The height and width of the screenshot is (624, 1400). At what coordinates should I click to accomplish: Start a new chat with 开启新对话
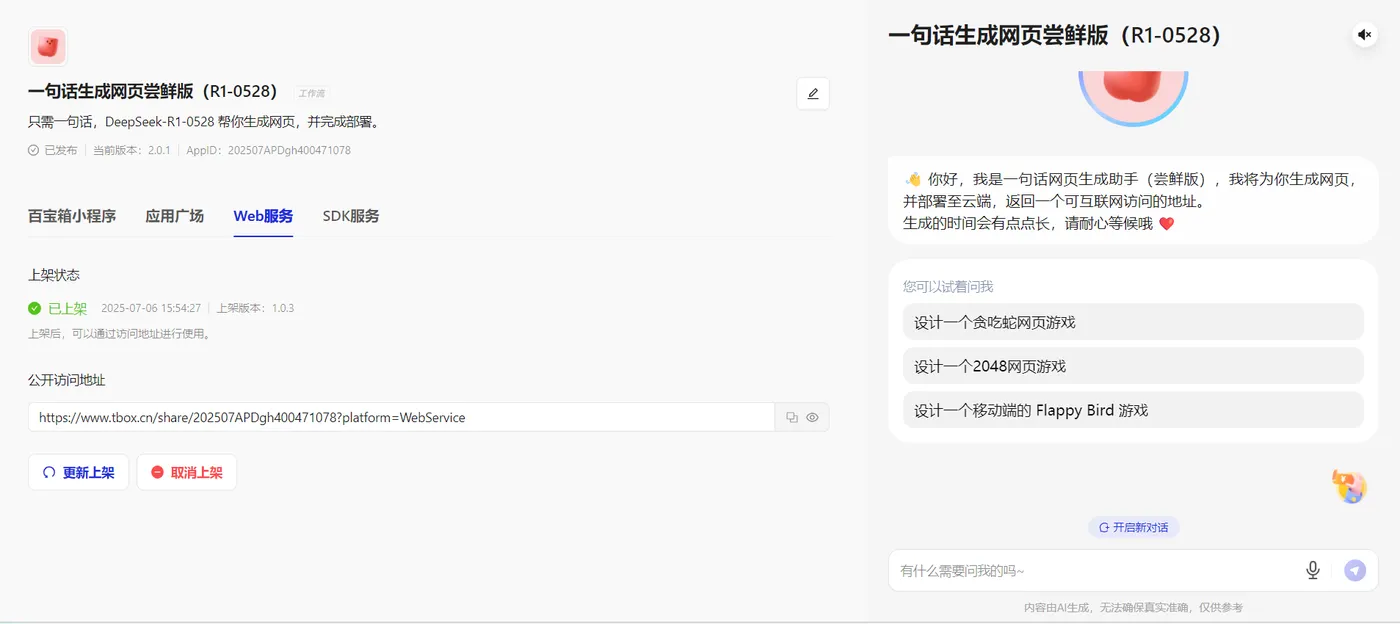[1133, 527]
